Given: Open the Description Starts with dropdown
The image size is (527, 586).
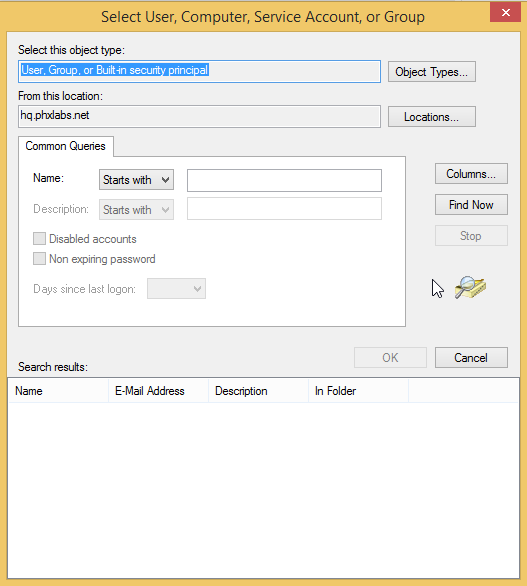Looking at the screenshot, I should (x=136, y=210).
